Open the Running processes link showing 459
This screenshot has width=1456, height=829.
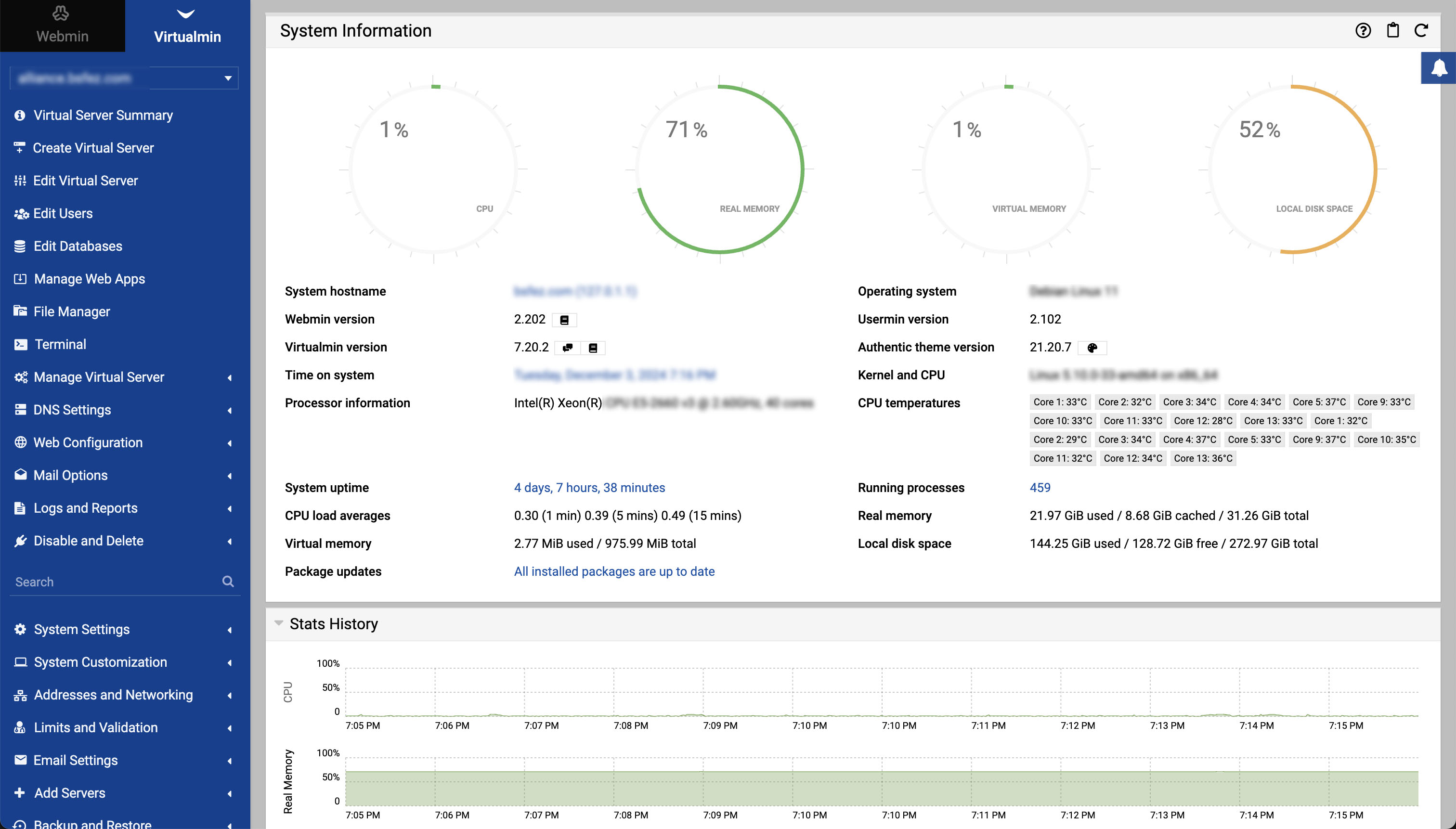point(1040,487)
